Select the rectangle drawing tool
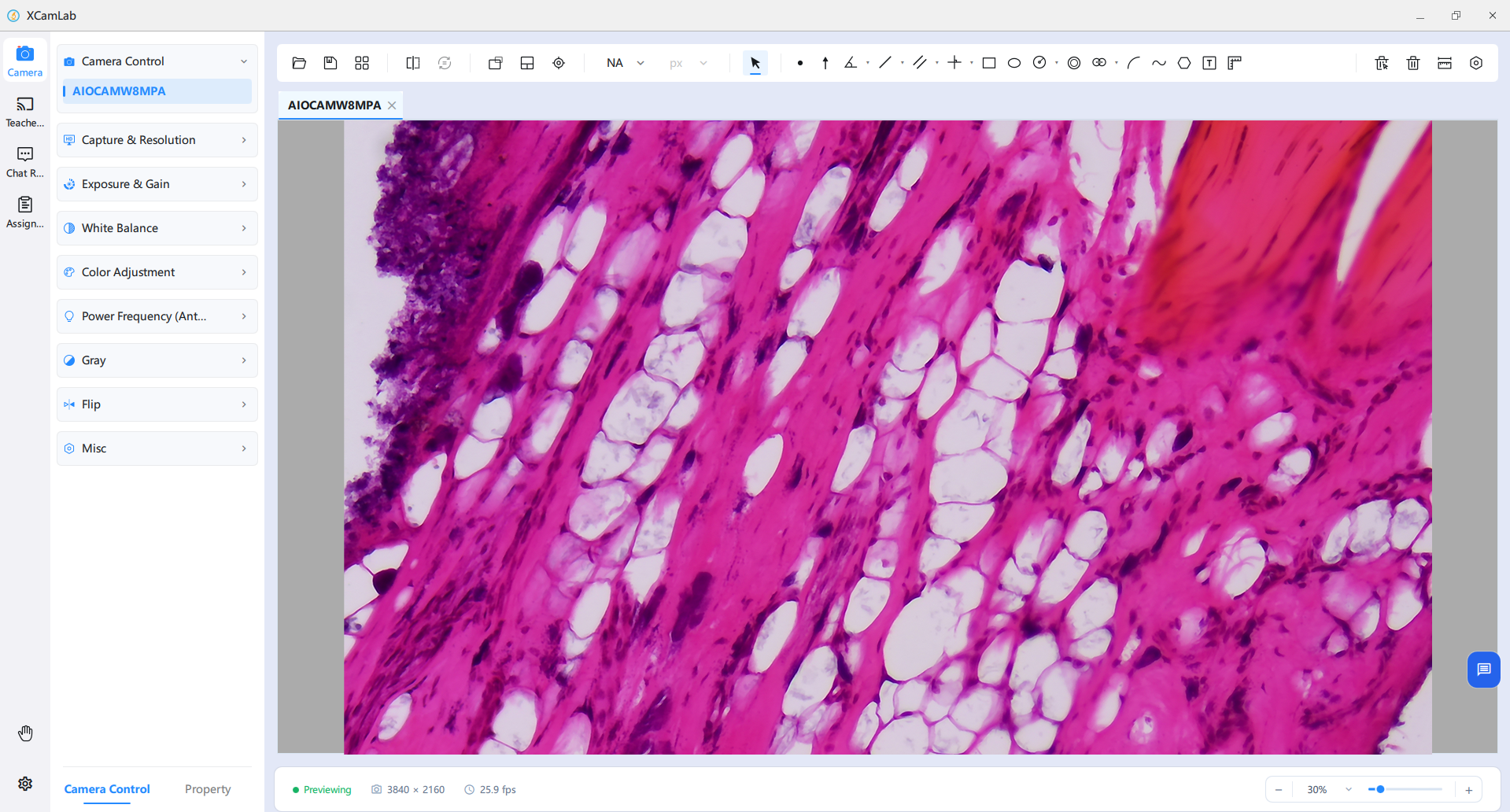Viewport: 1510px width, 812px height. point(989,63)
